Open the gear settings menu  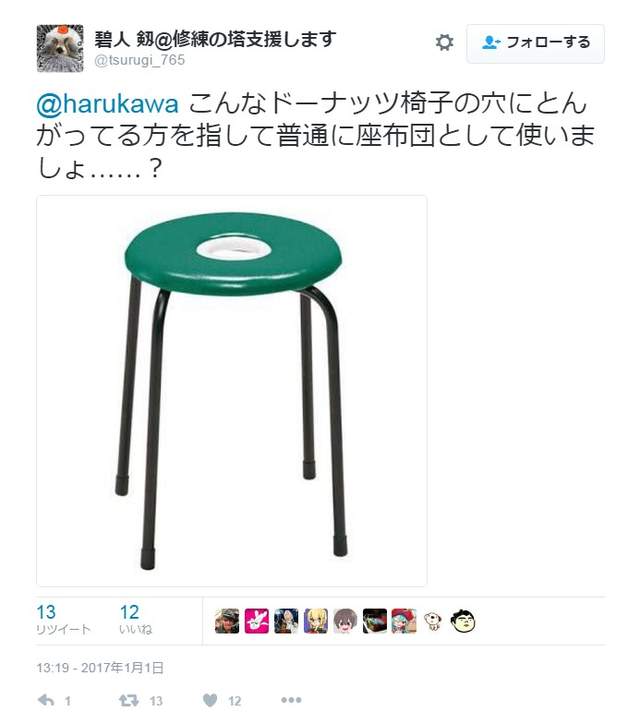pos(444,42)
